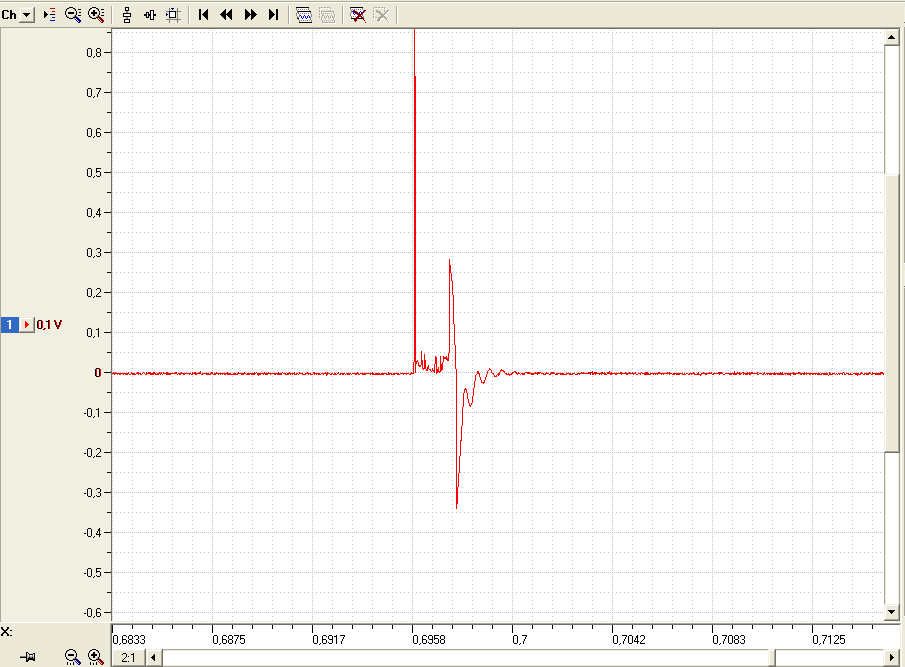Click the -0,3 voltage axis label
This screenshot has width=905, height=667.
(92, 493)
